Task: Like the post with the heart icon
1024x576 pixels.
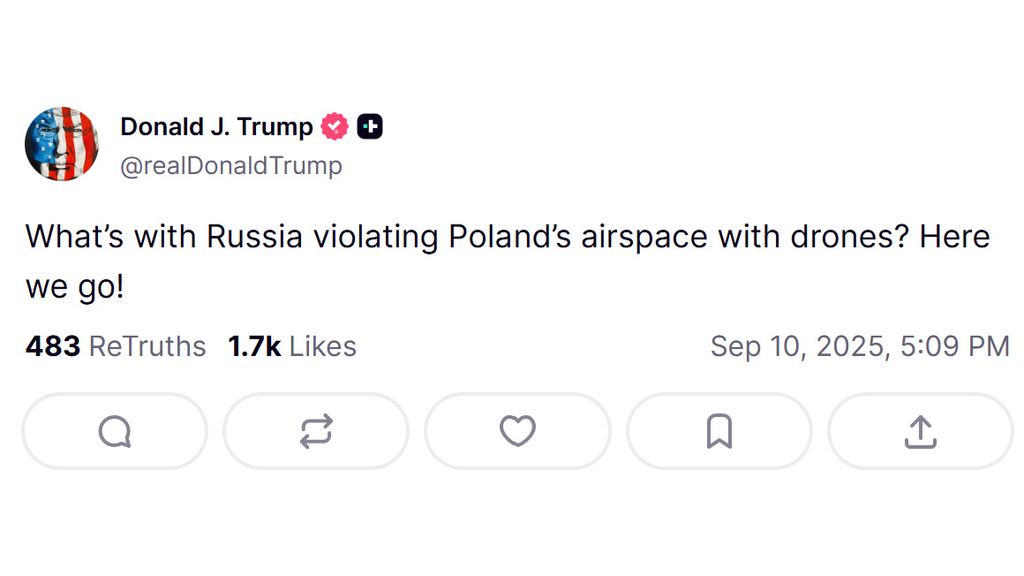Action: click(517, 431)
